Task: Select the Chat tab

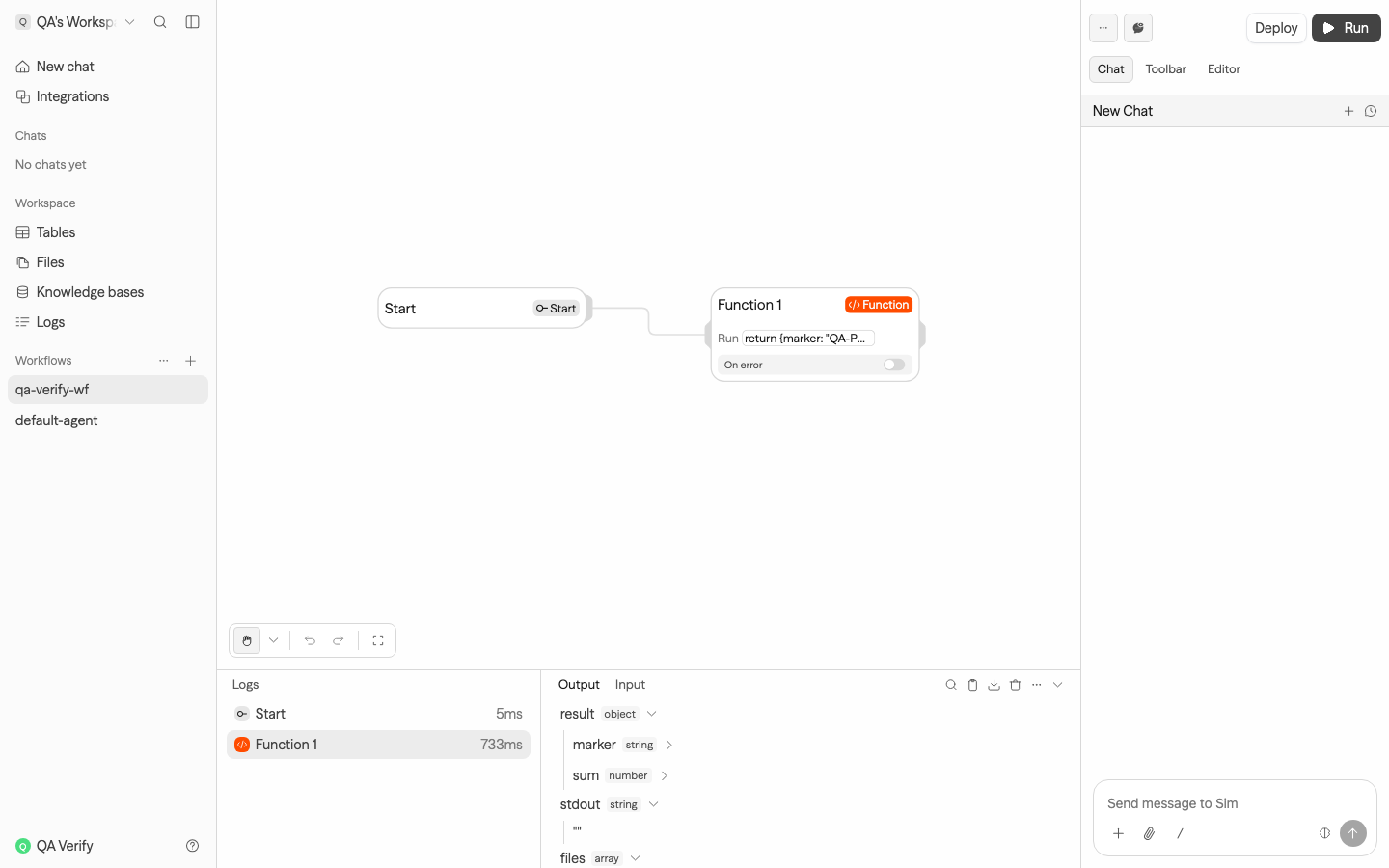Action: click(x=1111, y=69)
